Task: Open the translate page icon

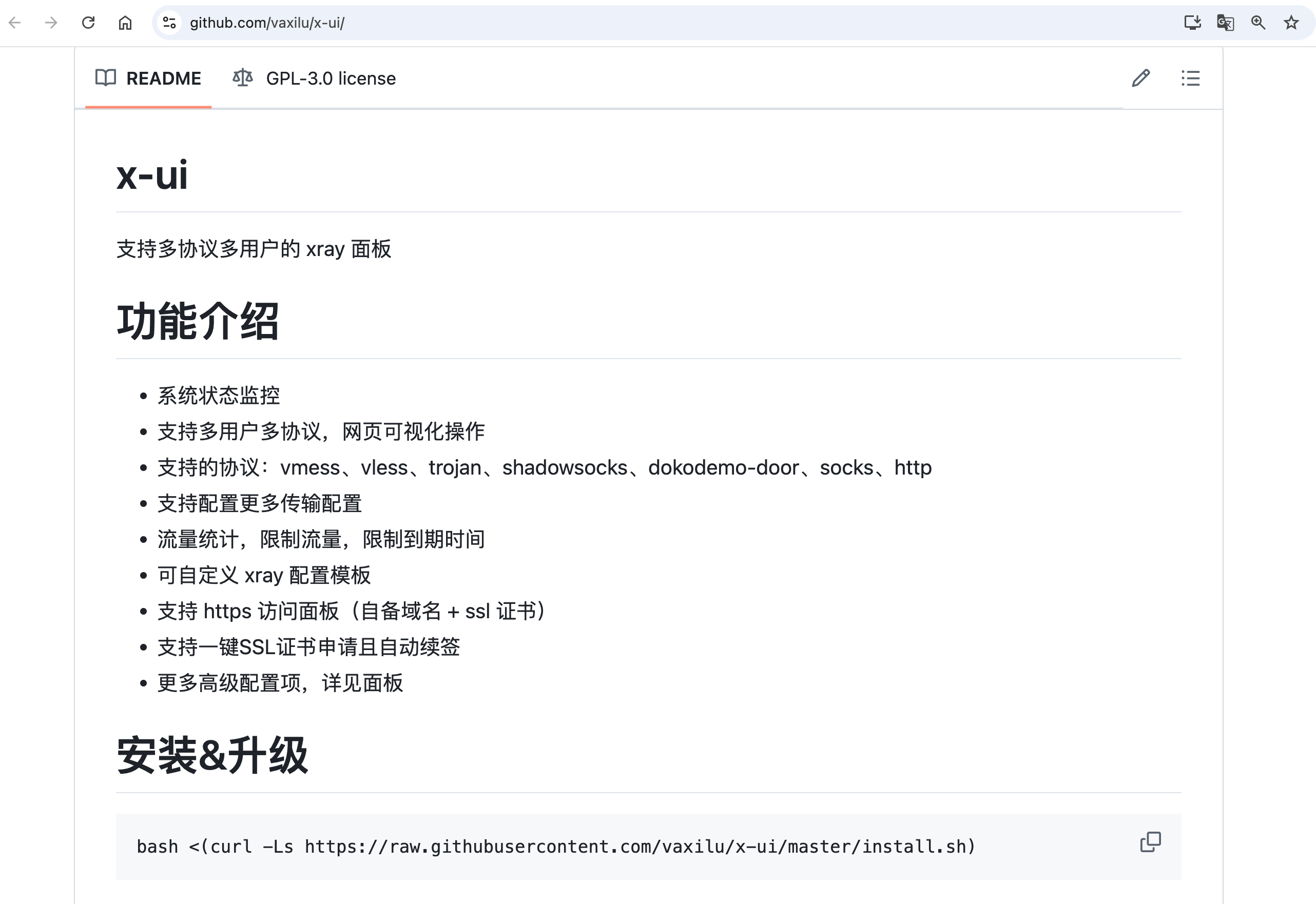Action: tap(1225, 23)
